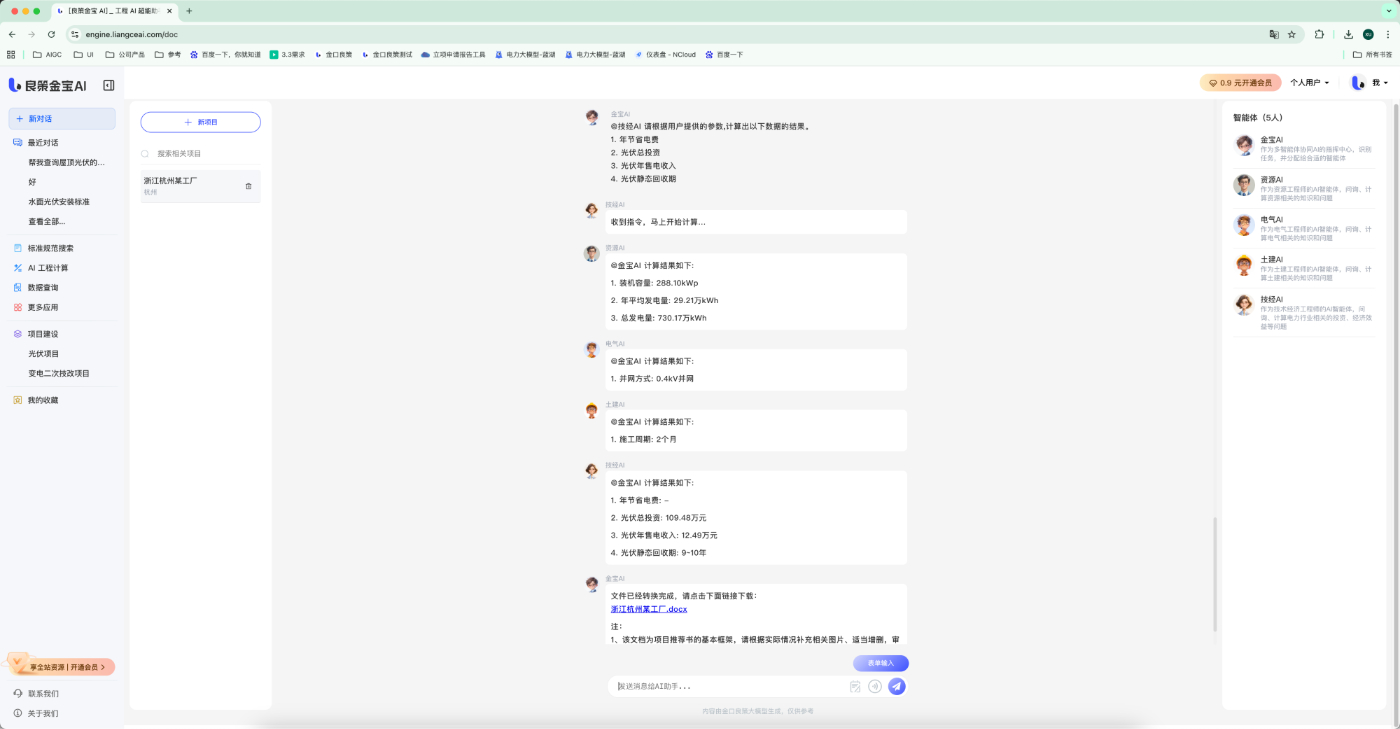1400x729 pixels.
Task: Click the 享全站资源 | 开通会员 banner
Action: click(62, 666)
